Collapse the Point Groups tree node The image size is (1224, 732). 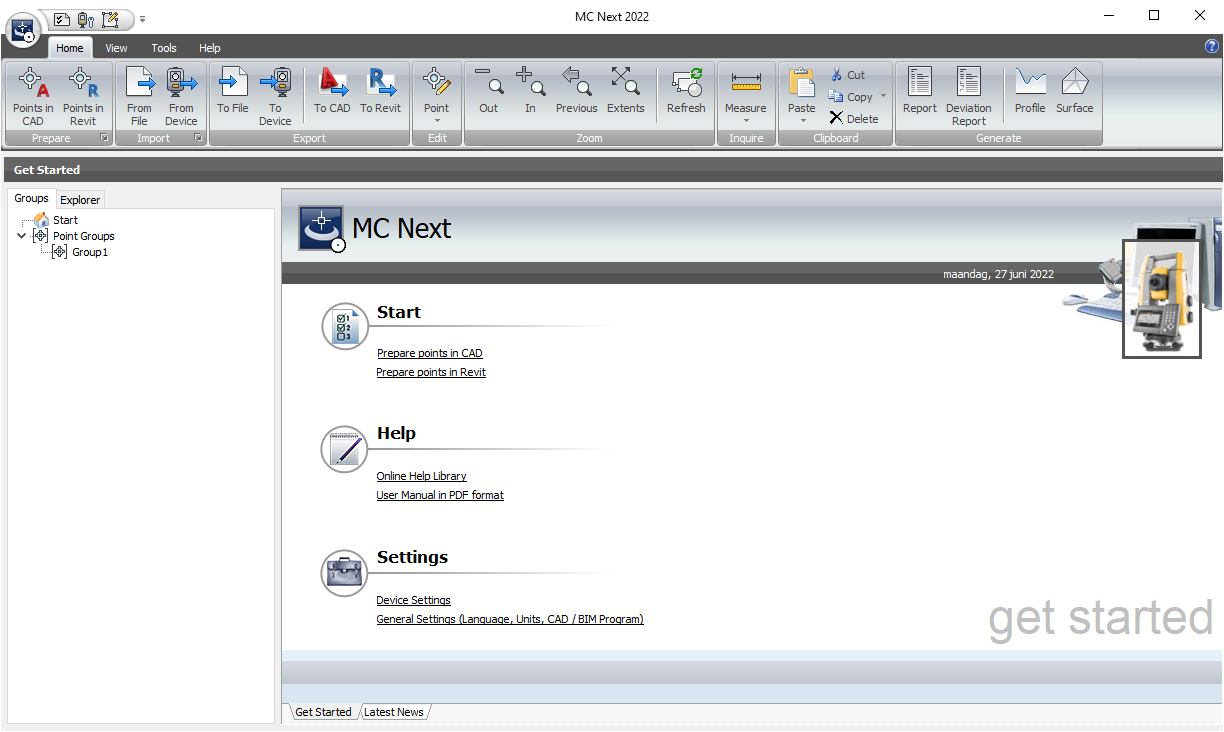click(x=22, y=236)
